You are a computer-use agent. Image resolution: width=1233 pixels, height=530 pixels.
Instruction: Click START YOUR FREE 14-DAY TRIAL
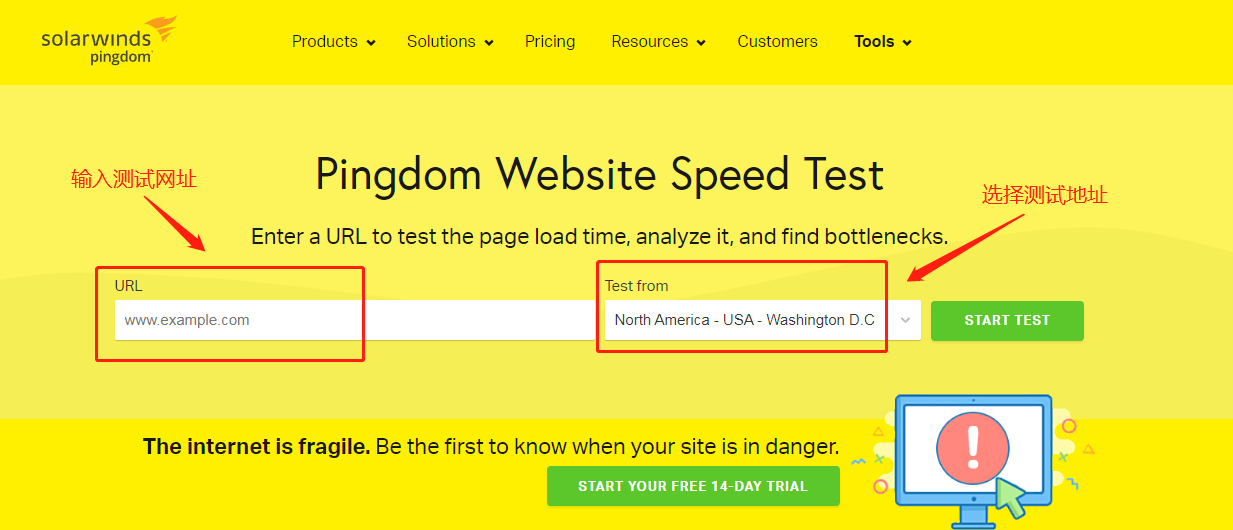pyautogui.click(x=693, y=486)
